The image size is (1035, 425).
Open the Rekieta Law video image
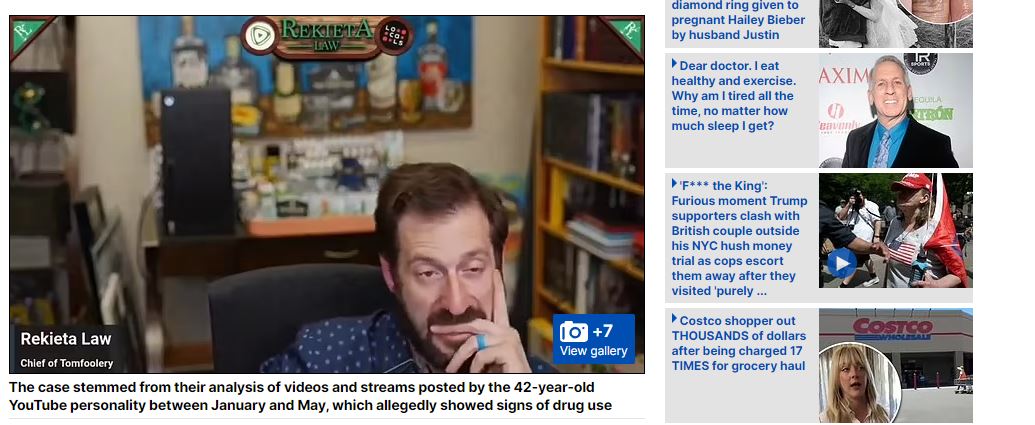327,195
